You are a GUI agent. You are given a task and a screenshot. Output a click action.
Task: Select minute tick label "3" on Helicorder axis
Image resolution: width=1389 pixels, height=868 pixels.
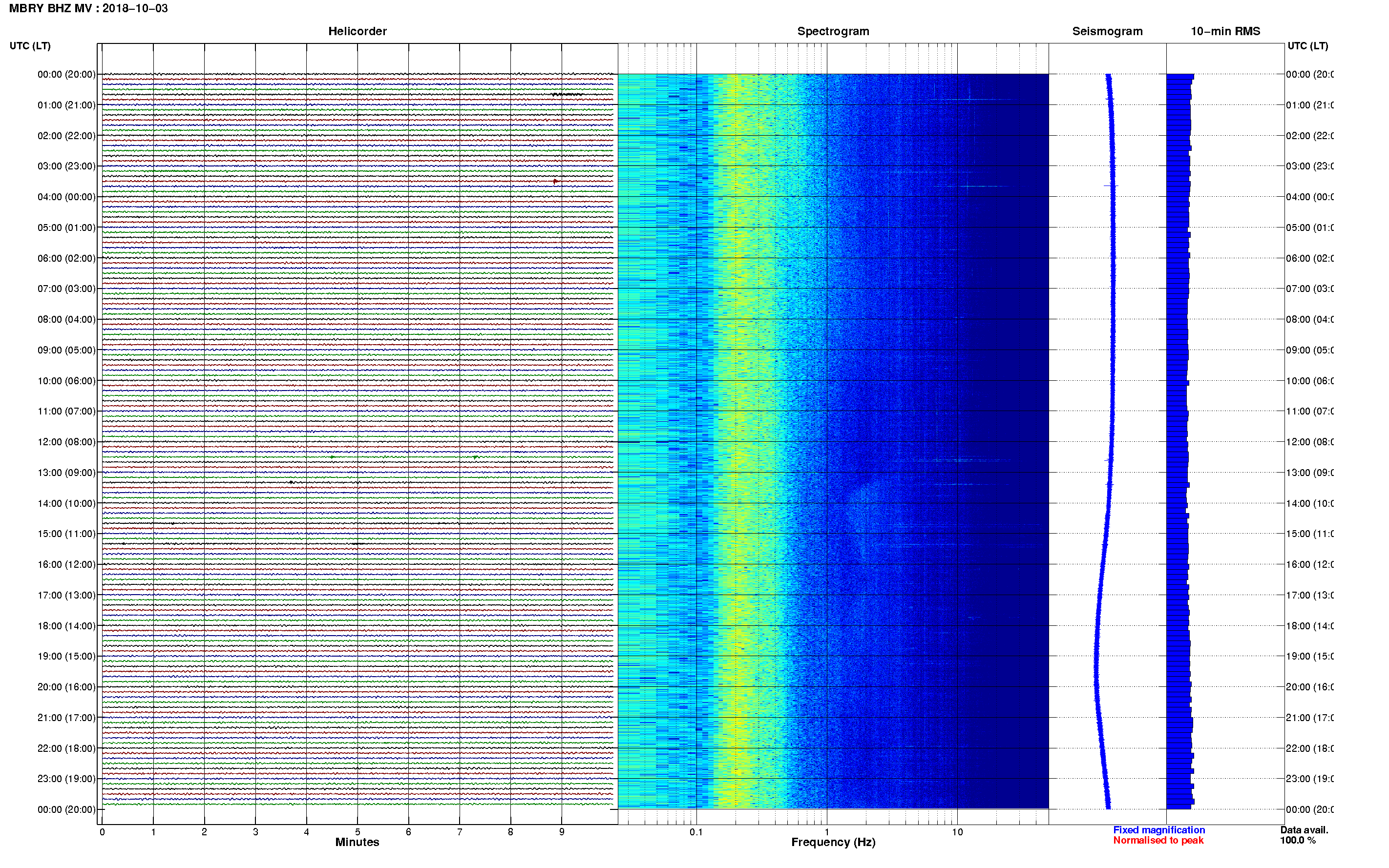click(255, 832)
